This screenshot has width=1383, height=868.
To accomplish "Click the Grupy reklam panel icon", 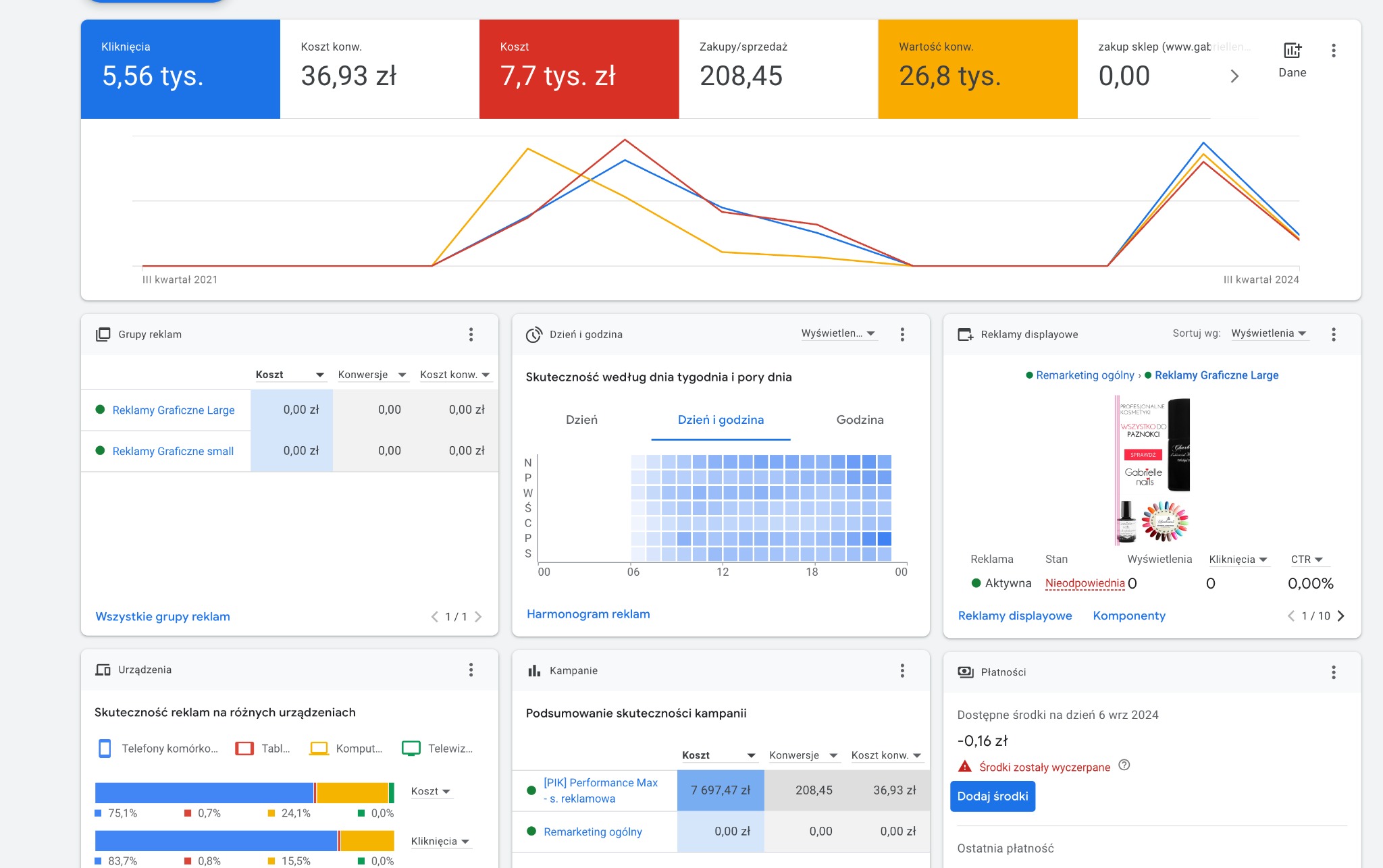I will 103,333.
